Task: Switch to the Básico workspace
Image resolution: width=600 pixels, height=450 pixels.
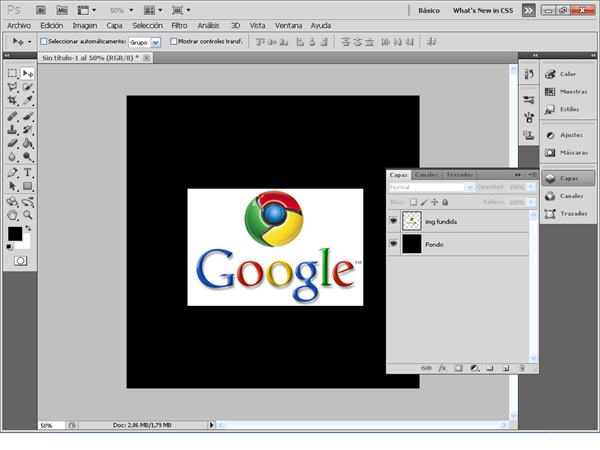Action: click(427, 9)
